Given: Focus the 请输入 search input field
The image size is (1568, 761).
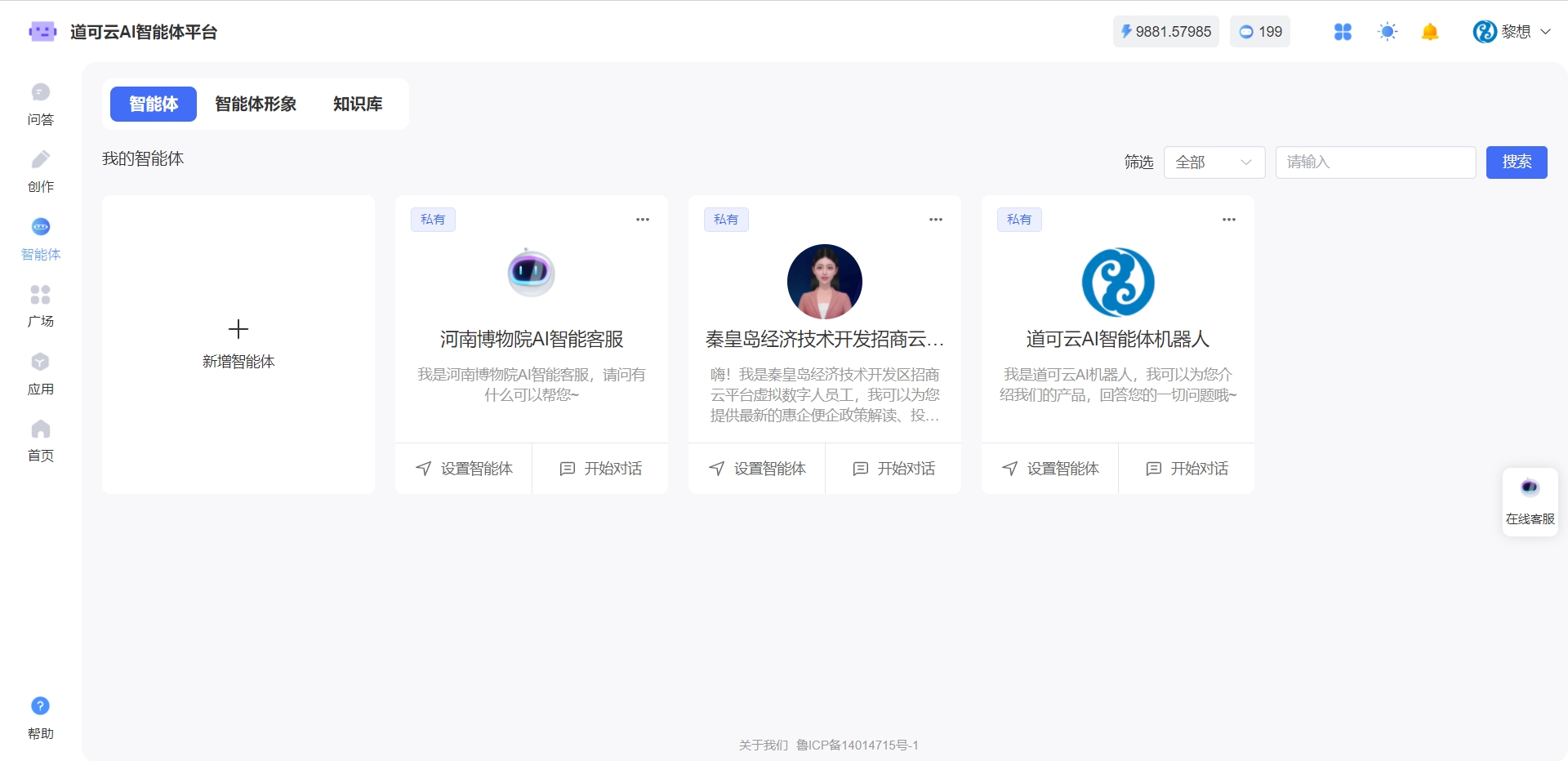Looking at the screenshot, I should click(x=1375, y=162).
